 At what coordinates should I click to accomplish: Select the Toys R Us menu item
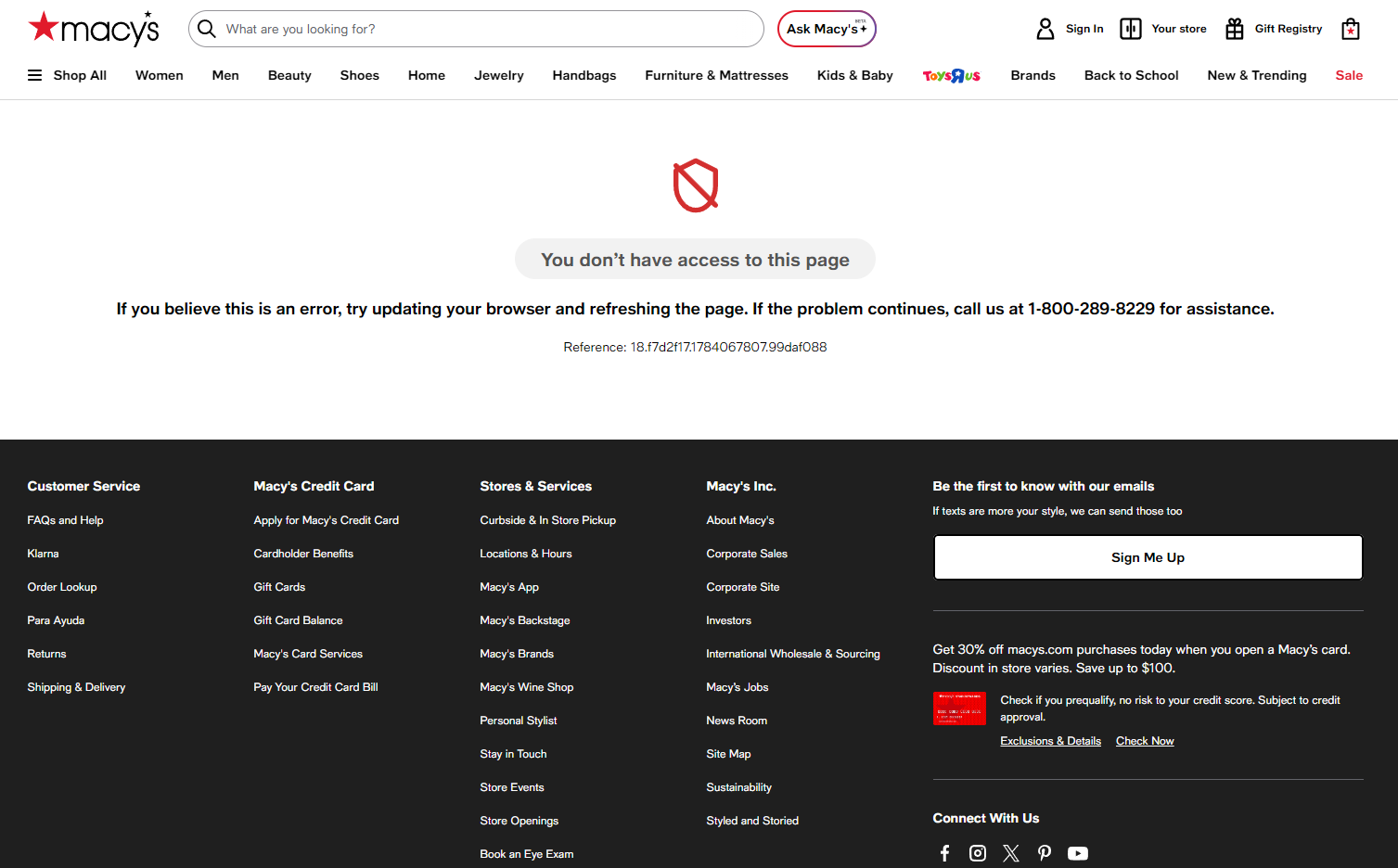point(952,75)
